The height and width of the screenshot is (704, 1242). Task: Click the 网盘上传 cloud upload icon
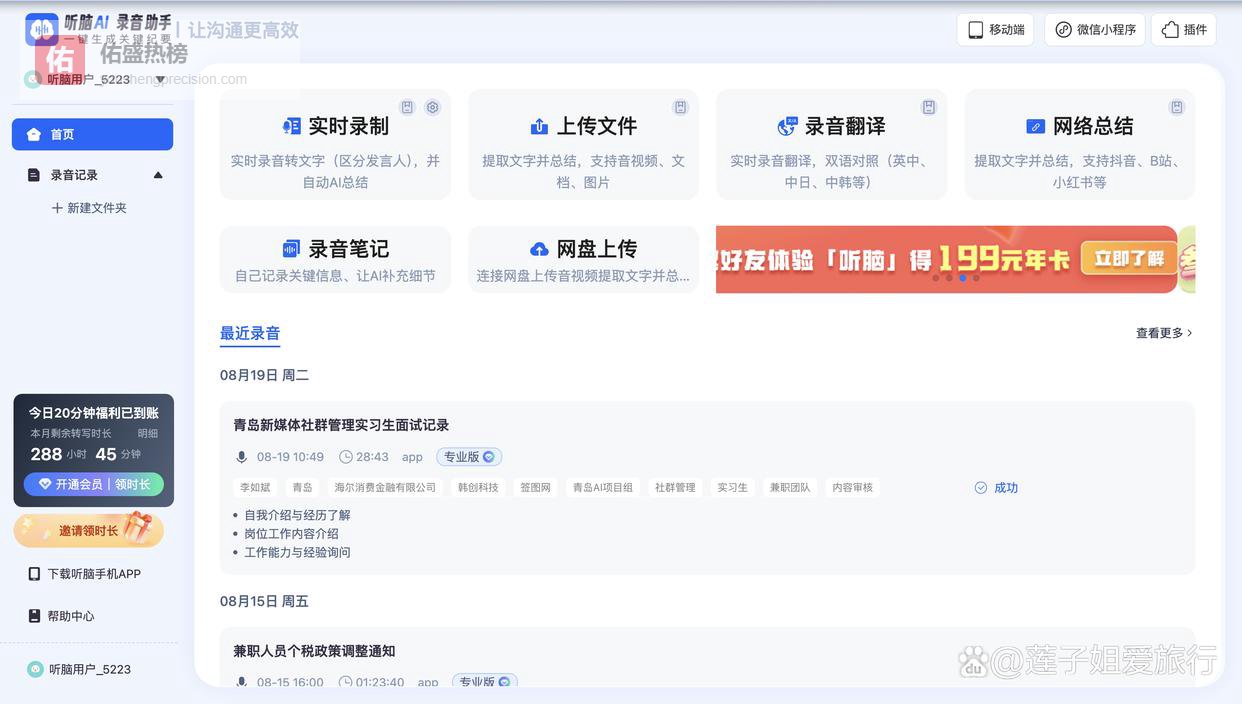point(539,249)
